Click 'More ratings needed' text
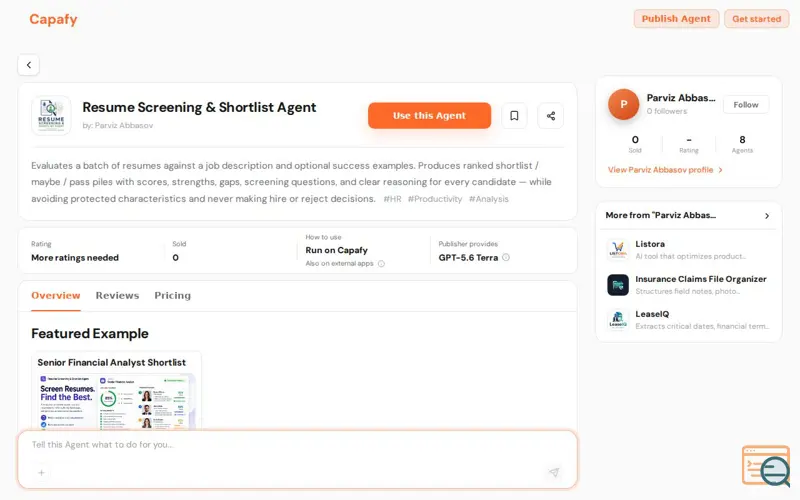Viewport: 800px width, 500px height. [x=75, y=258]
